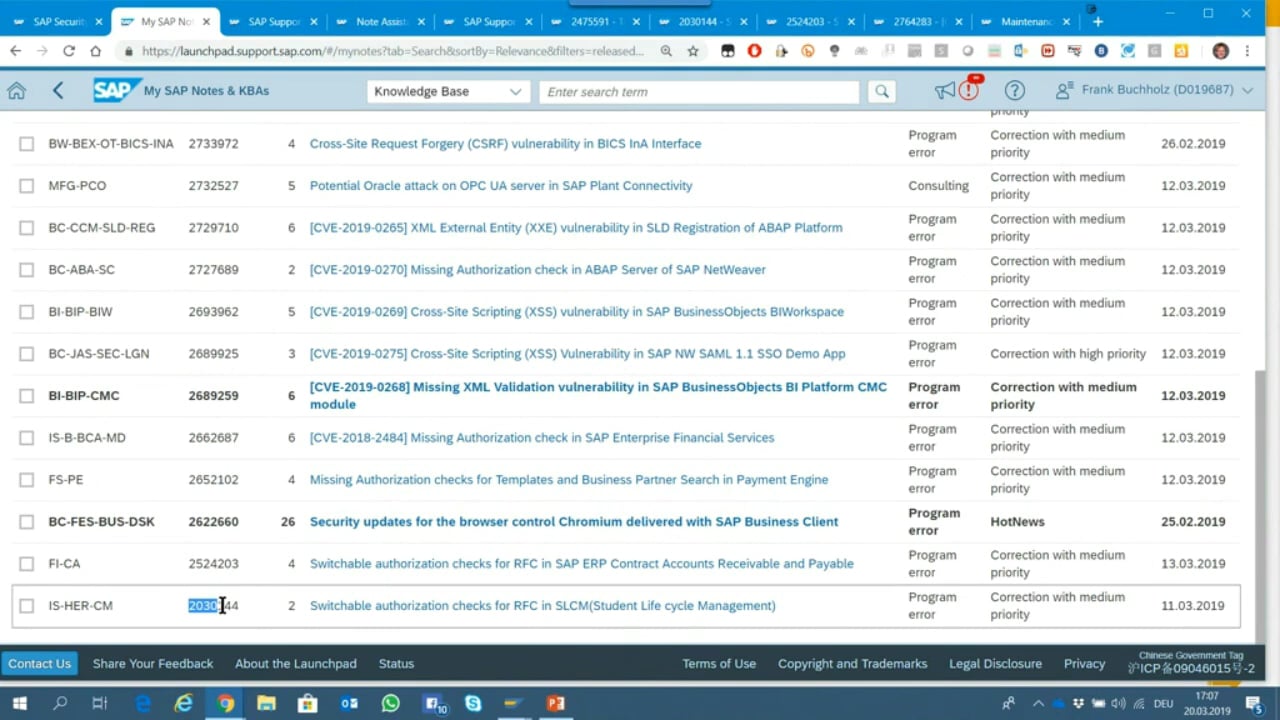The height and width of the screenshot is (720, 1280).
Task: Tick the checkbox for MFG-PCO row
Action: (x=27, y=186)
